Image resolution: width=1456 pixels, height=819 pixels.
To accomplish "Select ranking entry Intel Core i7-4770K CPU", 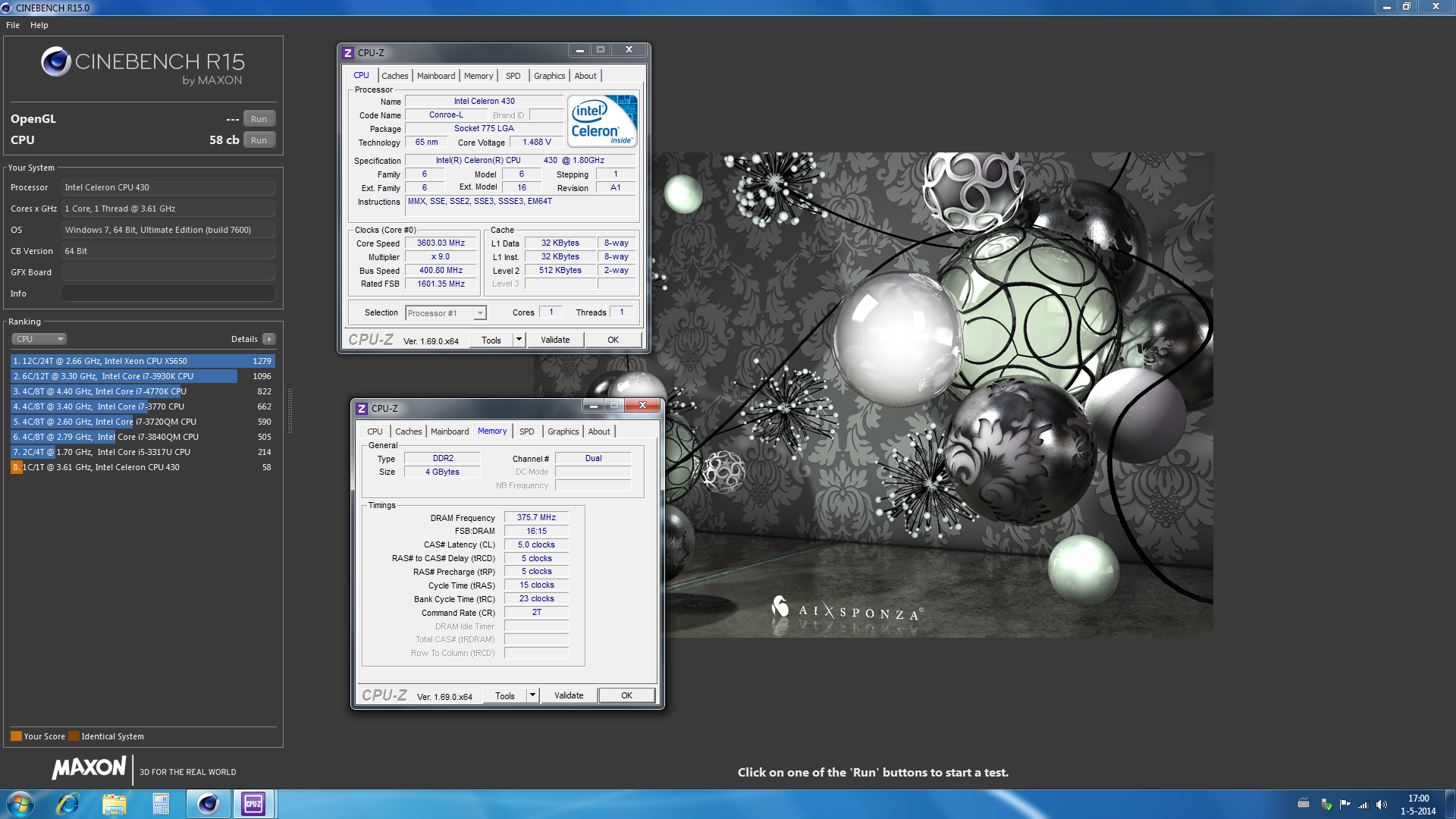I will pyautogui.click(x=143, y=391).
